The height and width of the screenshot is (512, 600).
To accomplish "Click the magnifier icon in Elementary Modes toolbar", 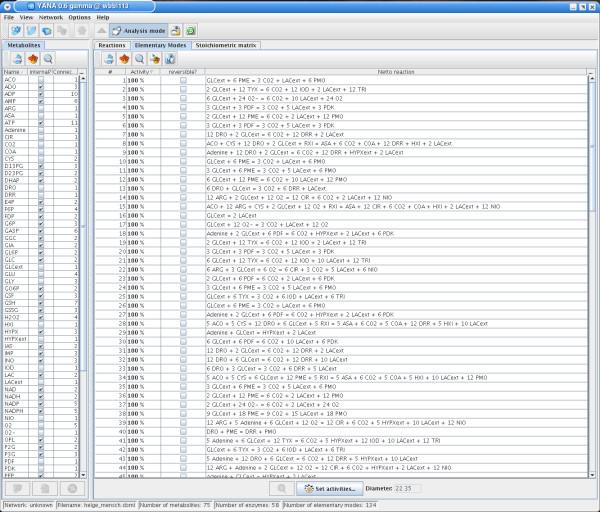I will [x=139, y=59].
